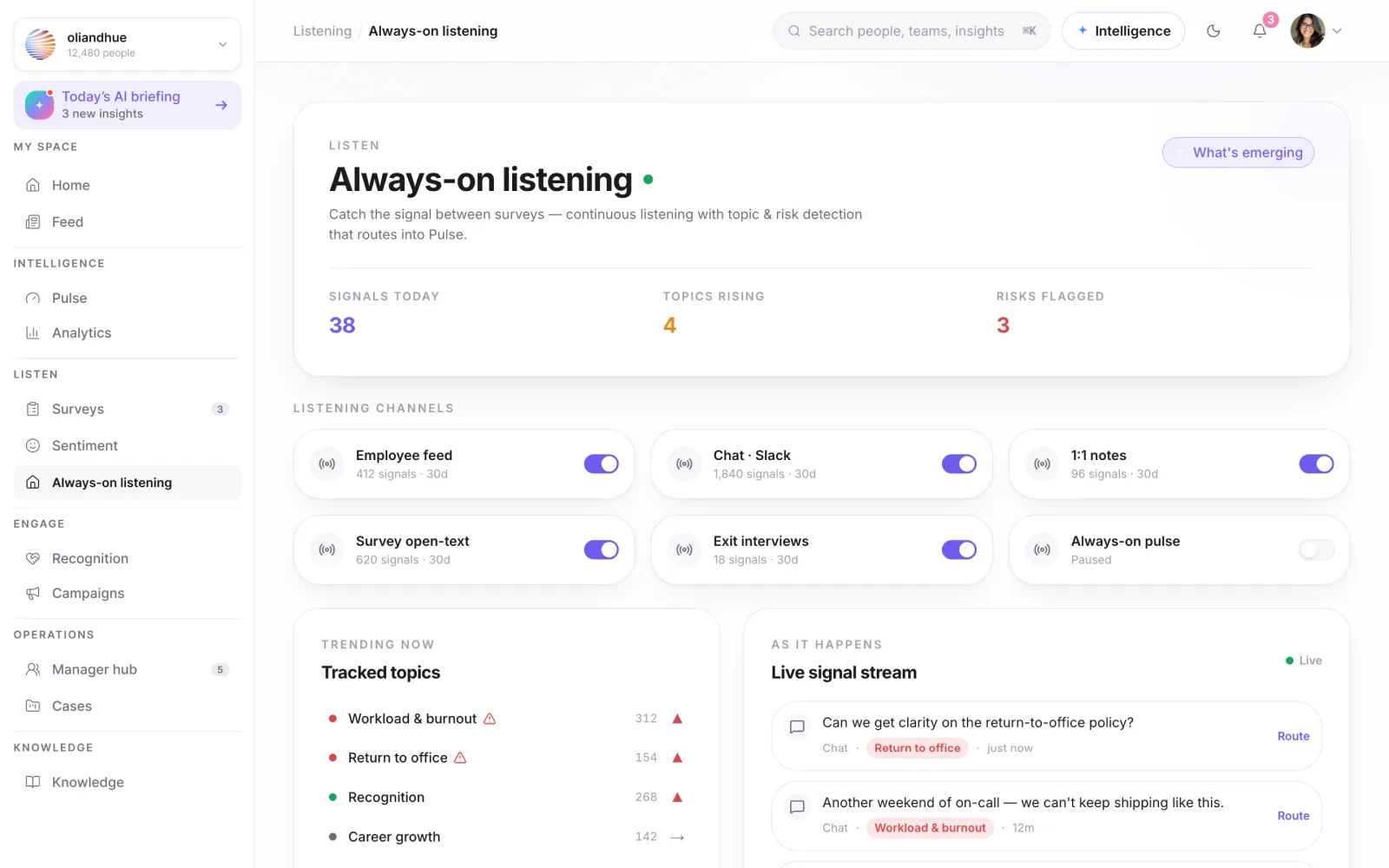Click the Workload & burnout warning icon
This screenshot has height=868, width=1389.
(490, 719)
